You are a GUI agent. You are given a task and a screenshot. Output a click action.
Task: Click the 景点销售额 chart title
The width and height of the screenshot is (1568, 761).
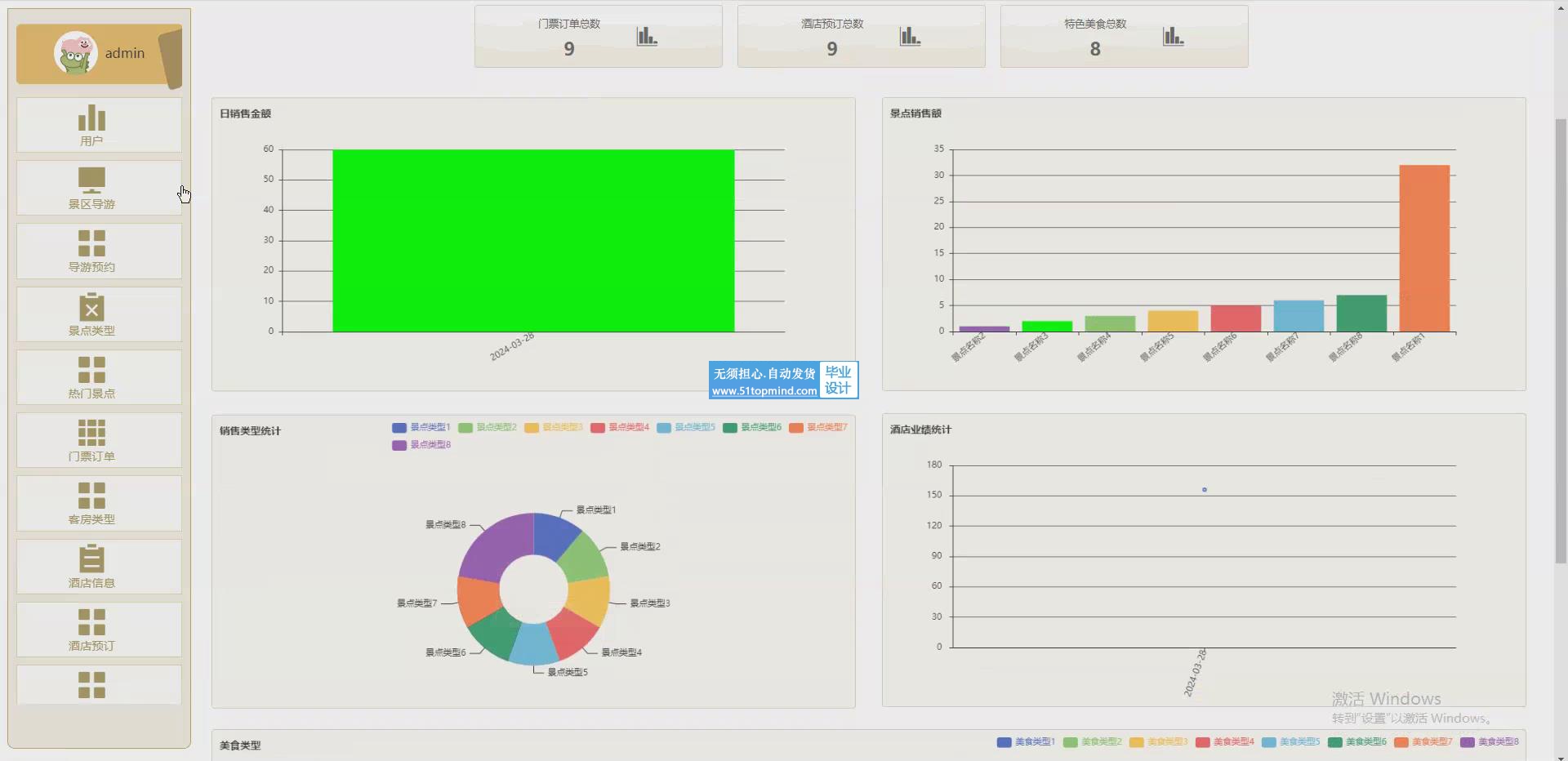point(915,113)
